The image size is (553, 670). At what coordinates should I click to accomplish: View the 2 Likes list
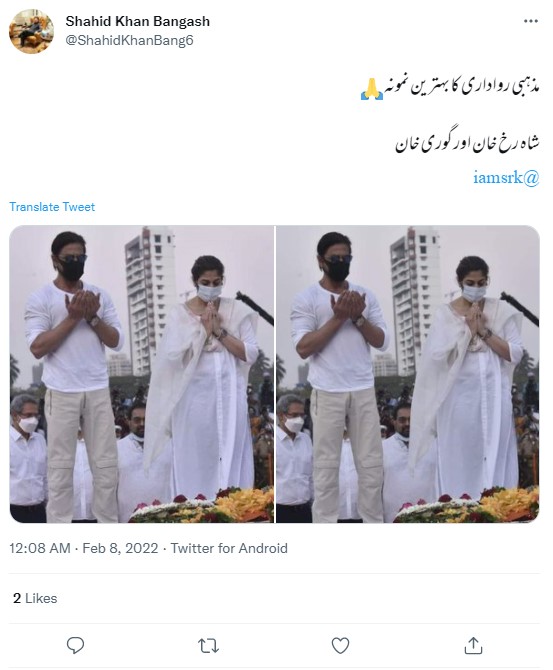coord(35,598)
